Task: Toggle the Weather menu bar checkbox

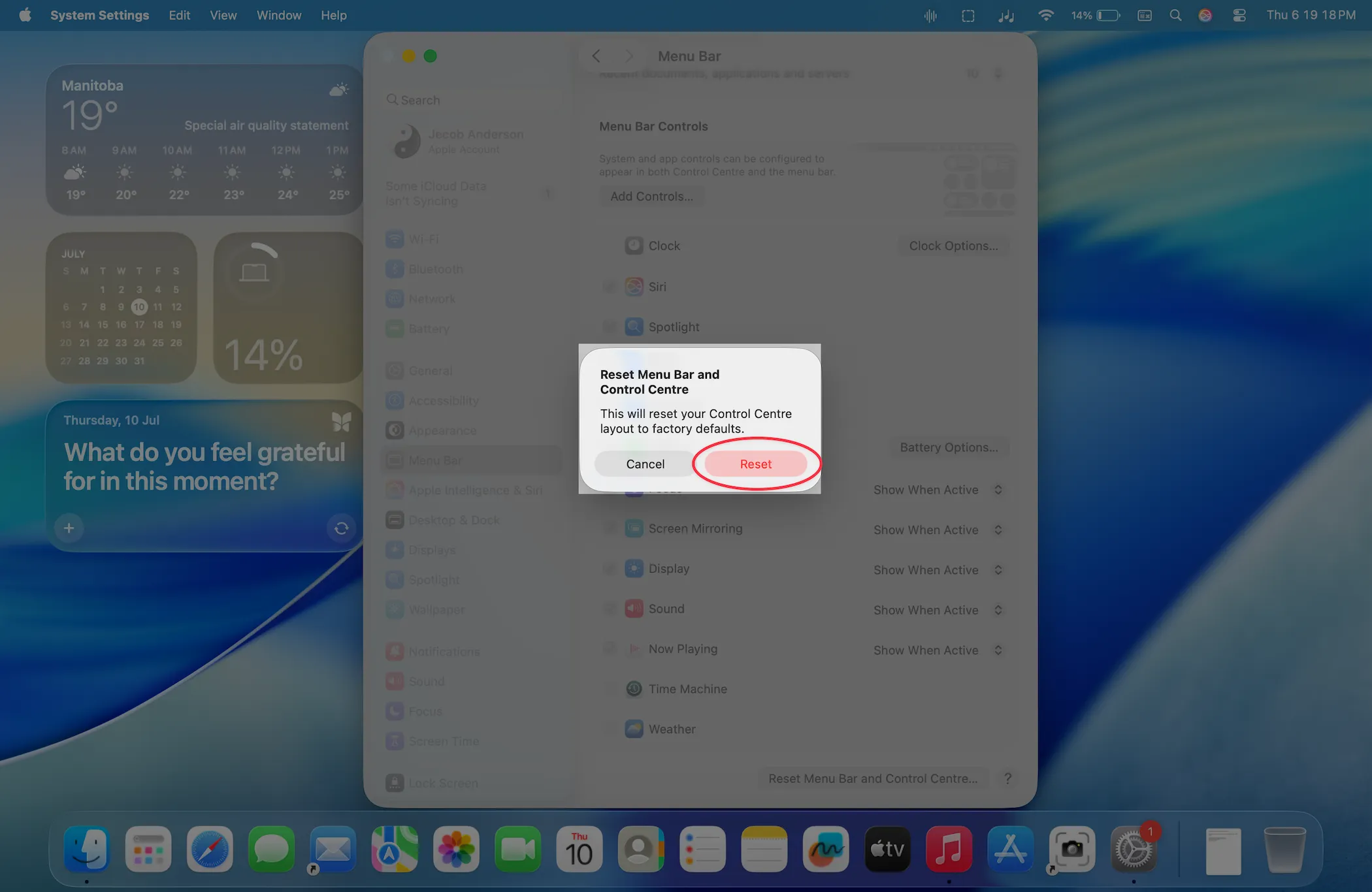Action: click(610, 729)
